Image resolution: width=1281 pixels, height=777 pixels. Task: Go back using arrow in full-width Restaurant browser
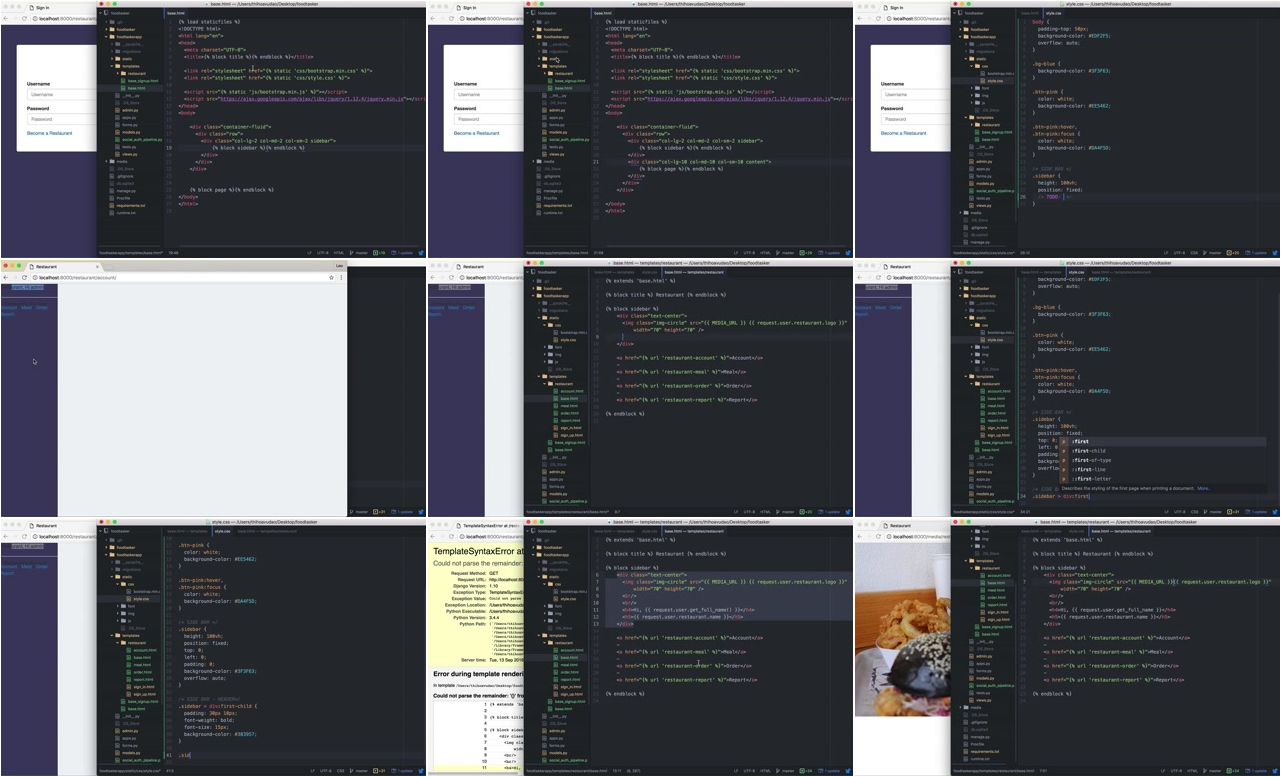[x=5, y=277]
